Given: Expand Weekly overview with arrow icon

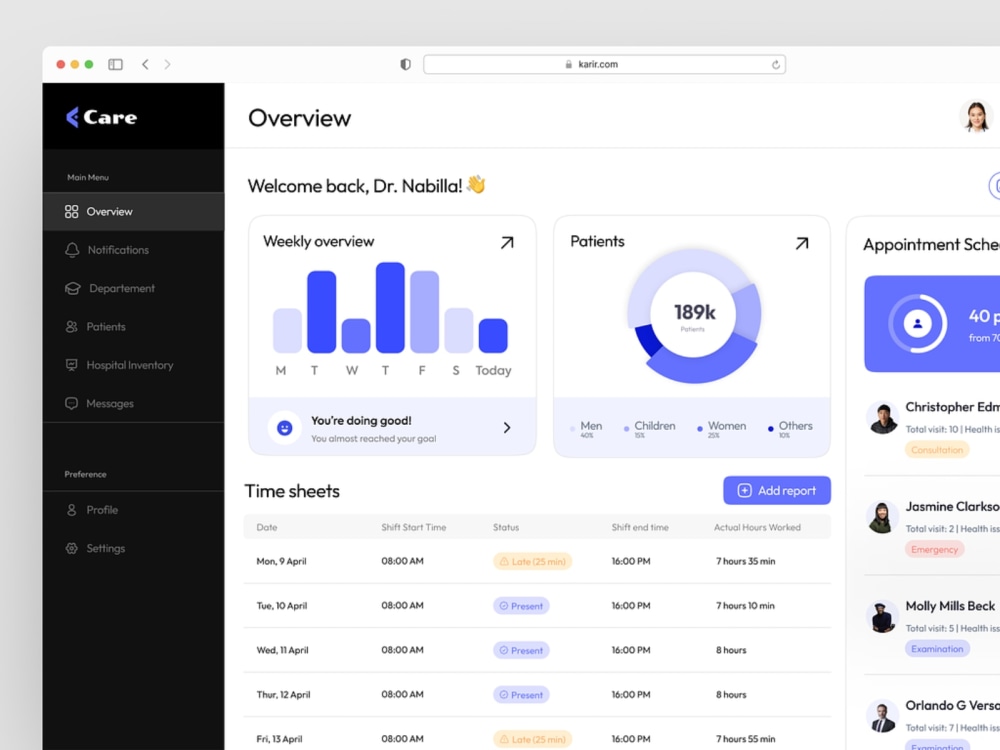Looking at the screenshot, I should 507,242.
